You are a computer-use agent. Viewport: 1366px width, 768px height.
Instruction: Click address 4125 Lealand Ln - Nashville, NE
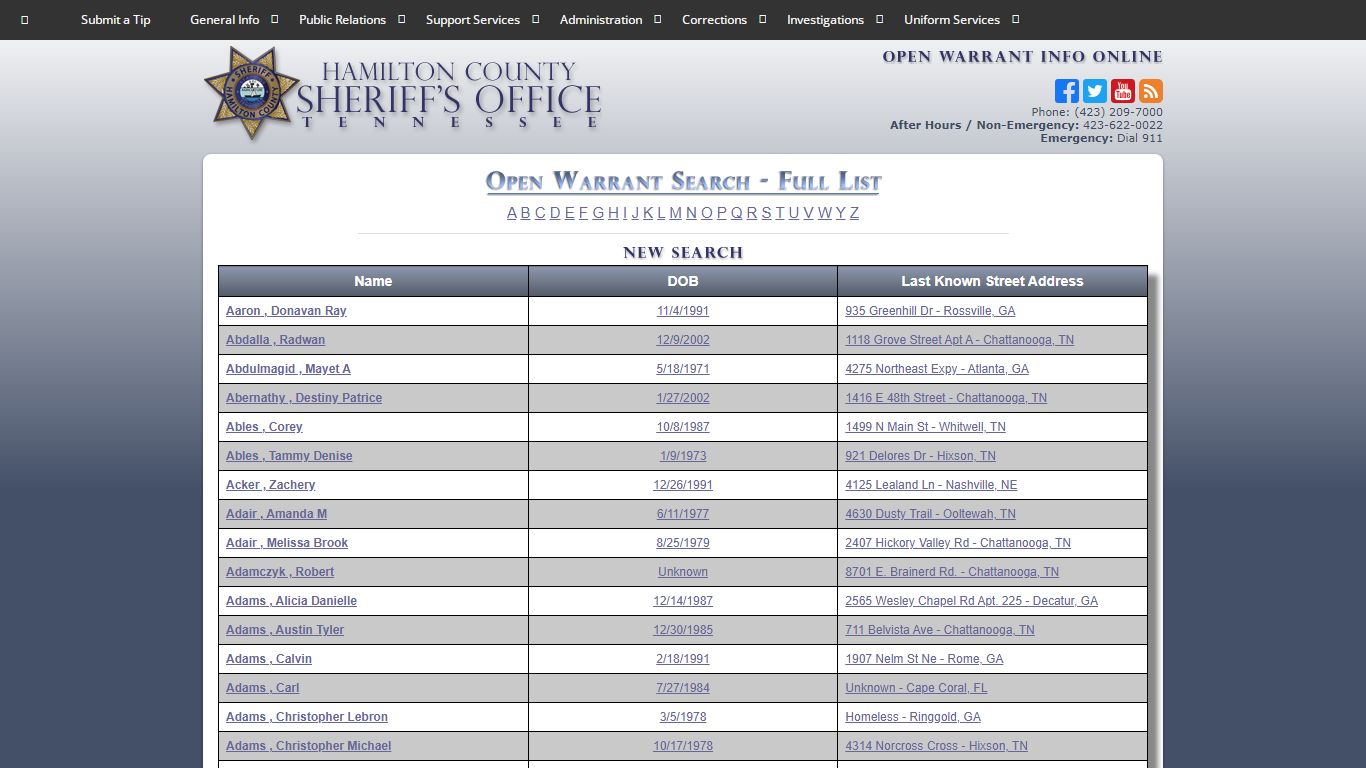(931, 485)
